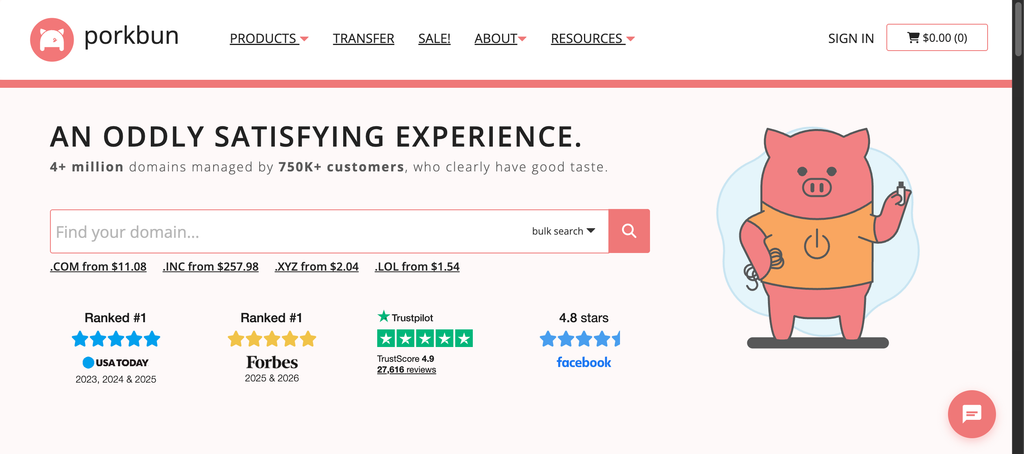Click the porkbun wordmark text
This screenshot has height=454, width=1024.
[x=131, y=37]
